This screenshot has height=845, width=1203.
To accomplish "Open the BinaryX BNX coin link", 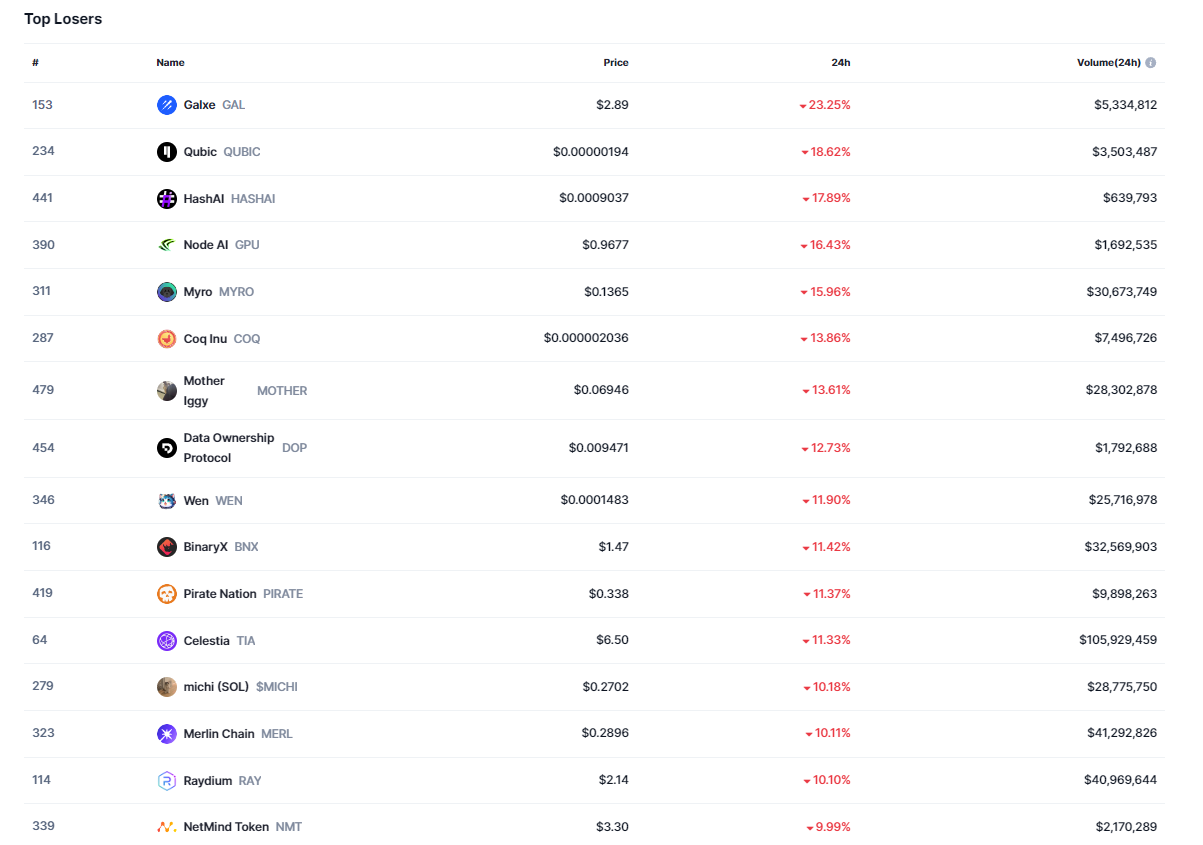I will click(206, 547).
